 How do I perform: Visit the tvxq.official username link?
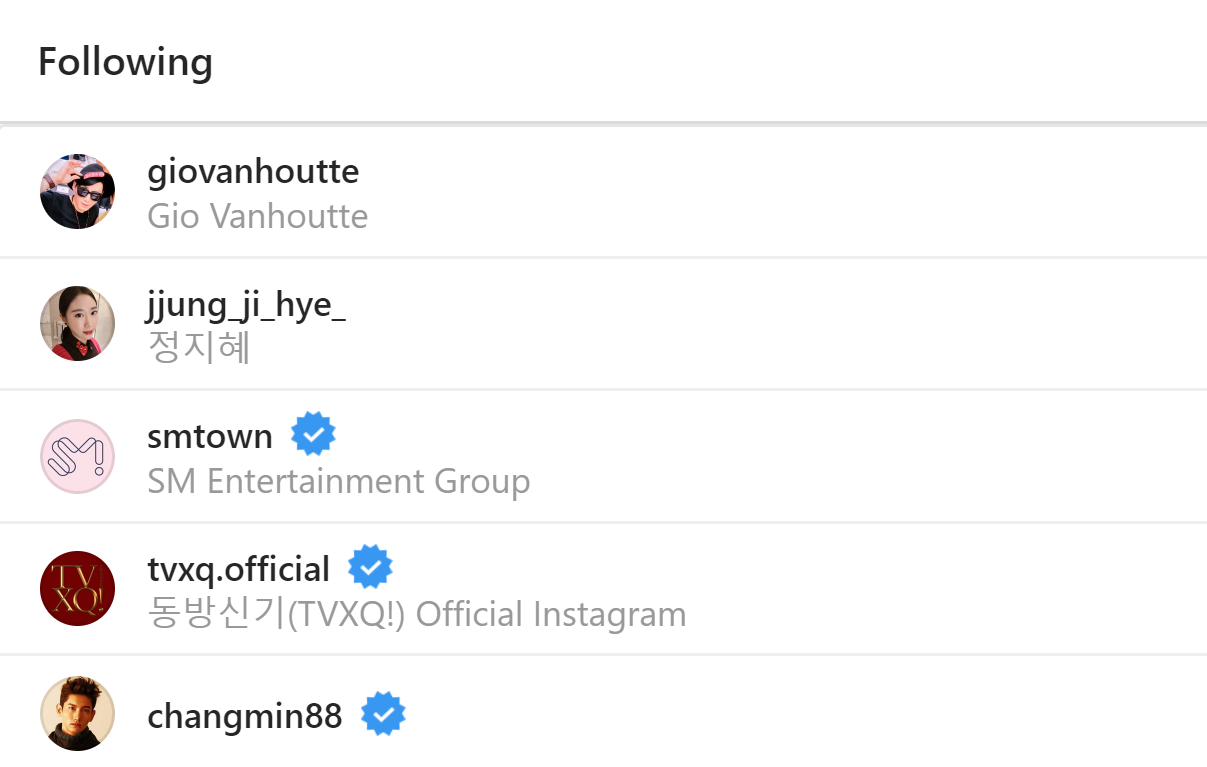tap(238, 569)
